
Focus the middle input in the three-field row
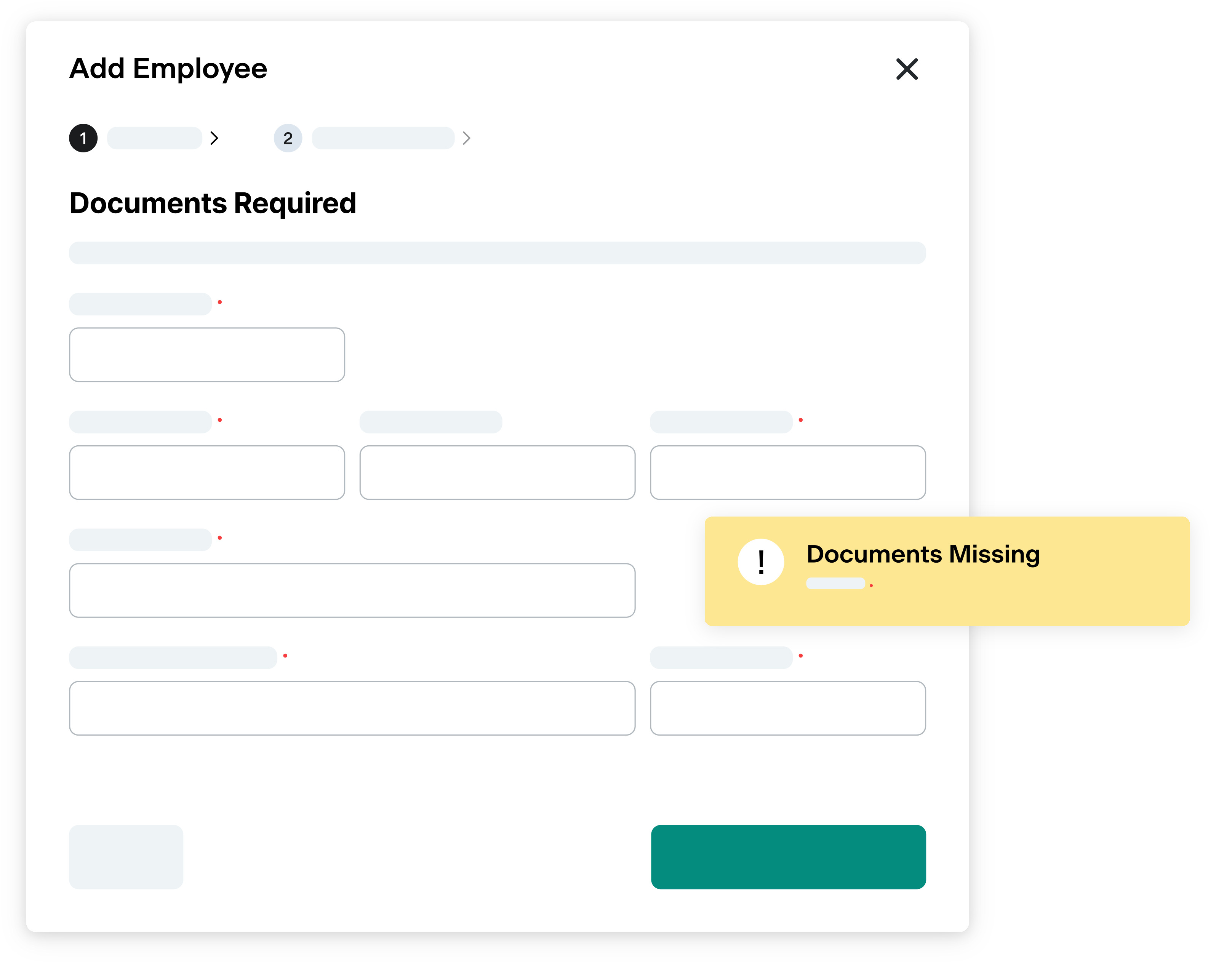(x=497, y=472)
